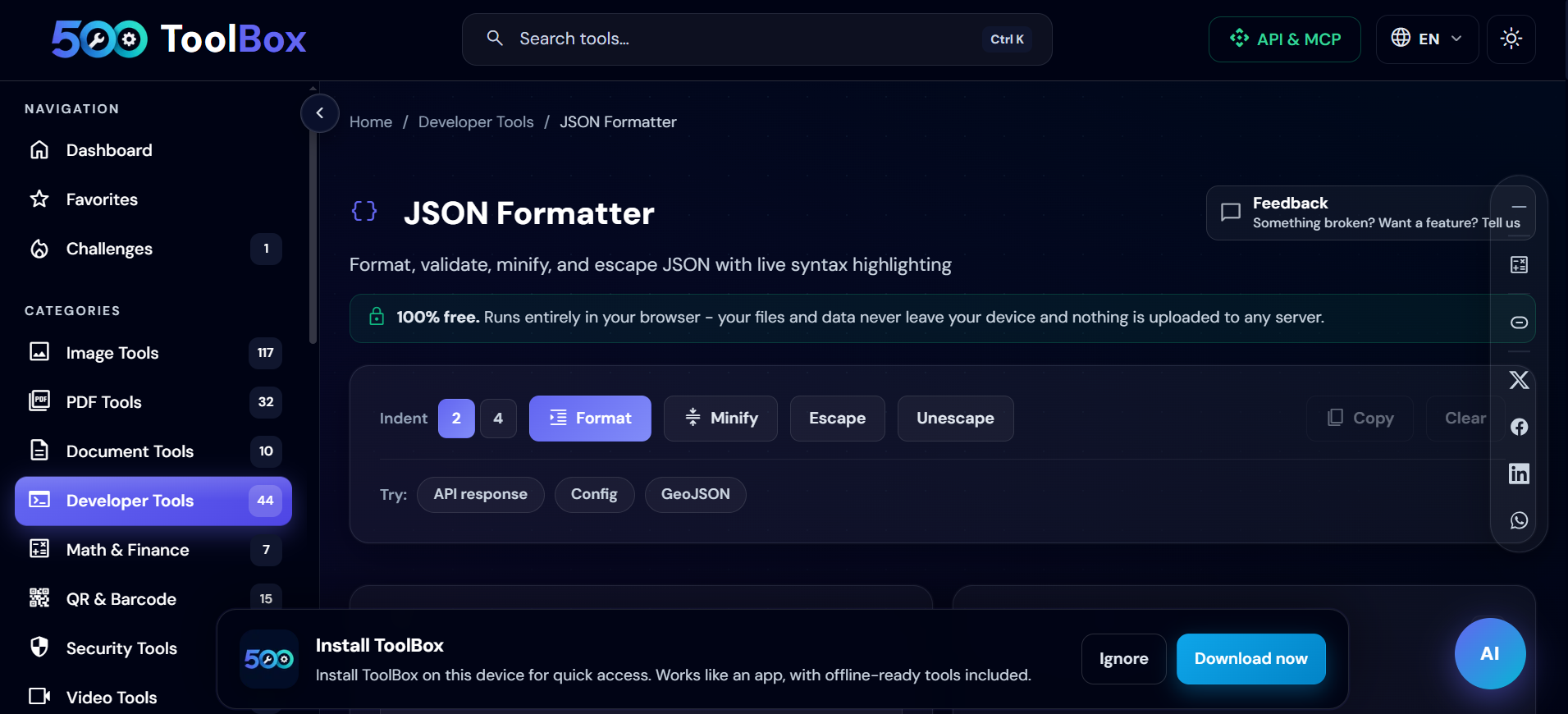Click the Ctrl K shortcut badge
1568x714 pixels.
(1007, 39)
